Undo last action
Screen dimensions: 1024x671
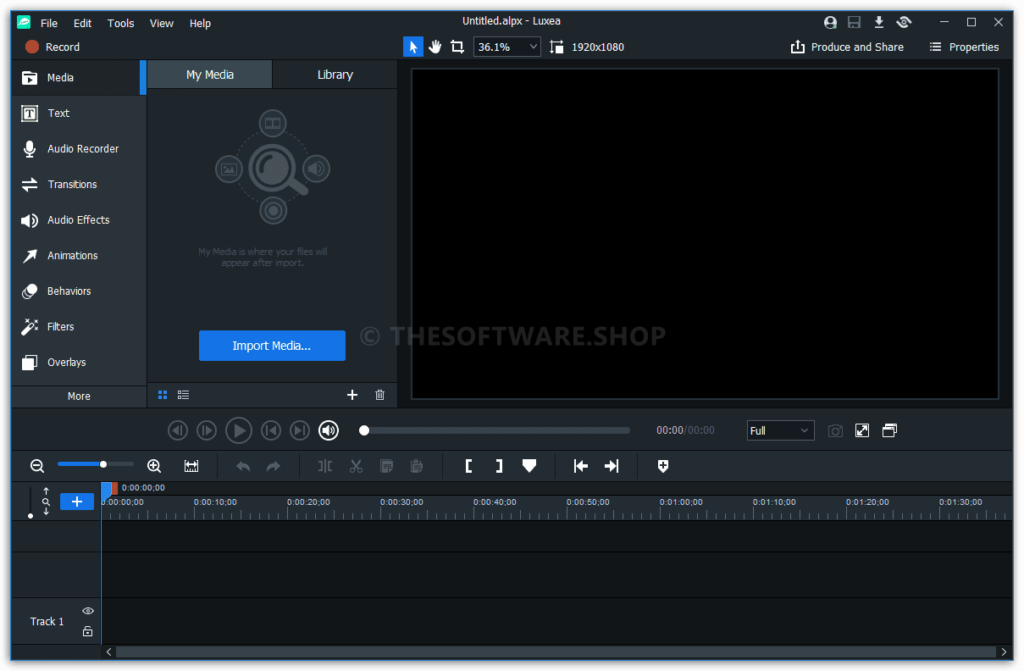coord(243,466)
